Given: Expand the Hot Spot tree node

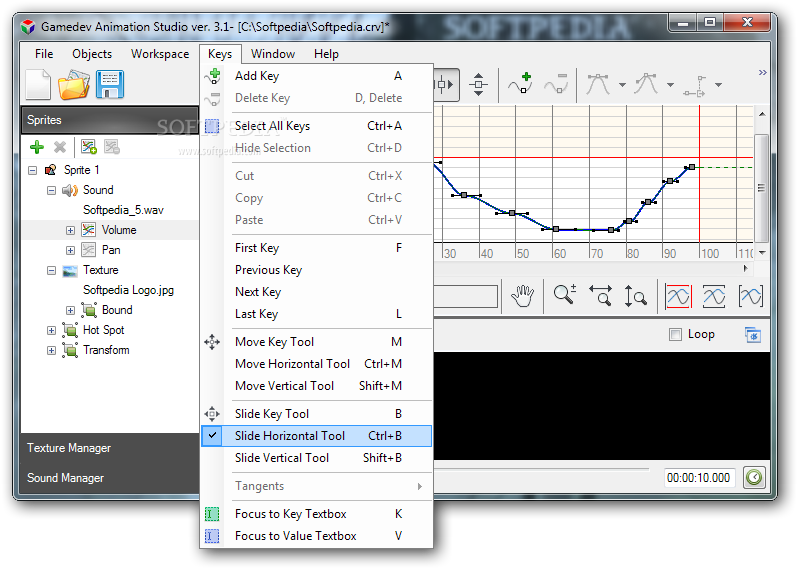Looking at the screenshot, I should point(51,330).
